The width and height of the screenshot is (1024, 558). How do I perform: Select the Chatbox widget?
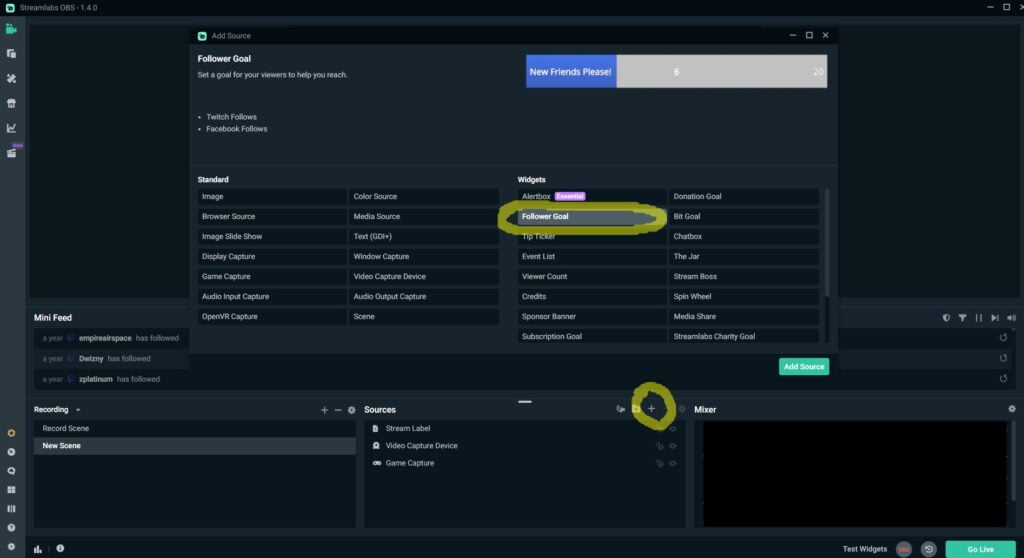pyautogui.click(x=744, y=237)
